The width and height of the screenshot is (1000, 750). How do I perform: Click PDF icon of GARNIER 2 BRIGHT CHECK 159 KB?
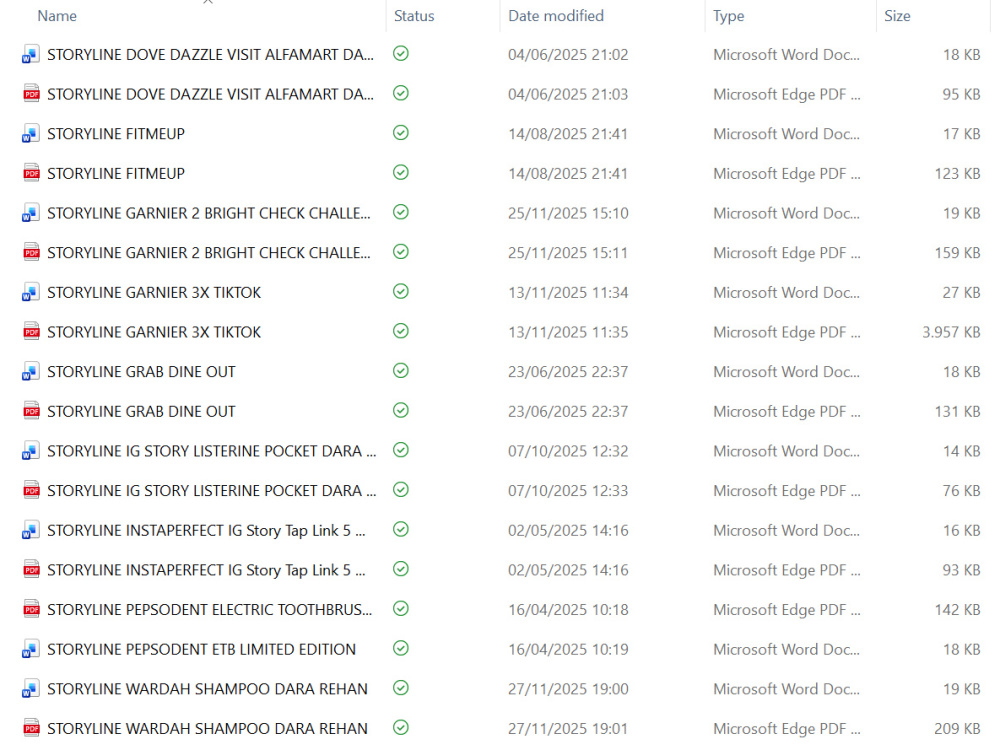pyautogui.click(x=31, y=253)
